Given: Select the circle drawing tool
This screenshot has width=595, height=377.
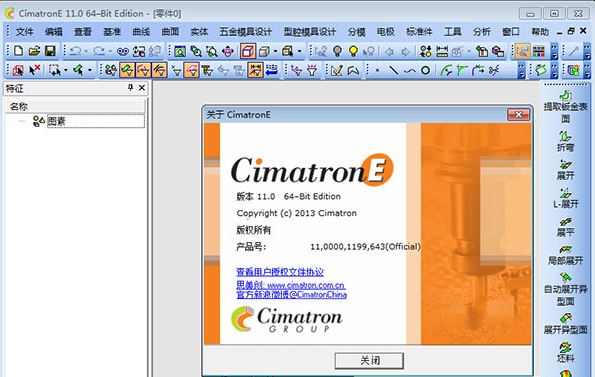Looking at the screenshot, I should [x=425, y=70].
